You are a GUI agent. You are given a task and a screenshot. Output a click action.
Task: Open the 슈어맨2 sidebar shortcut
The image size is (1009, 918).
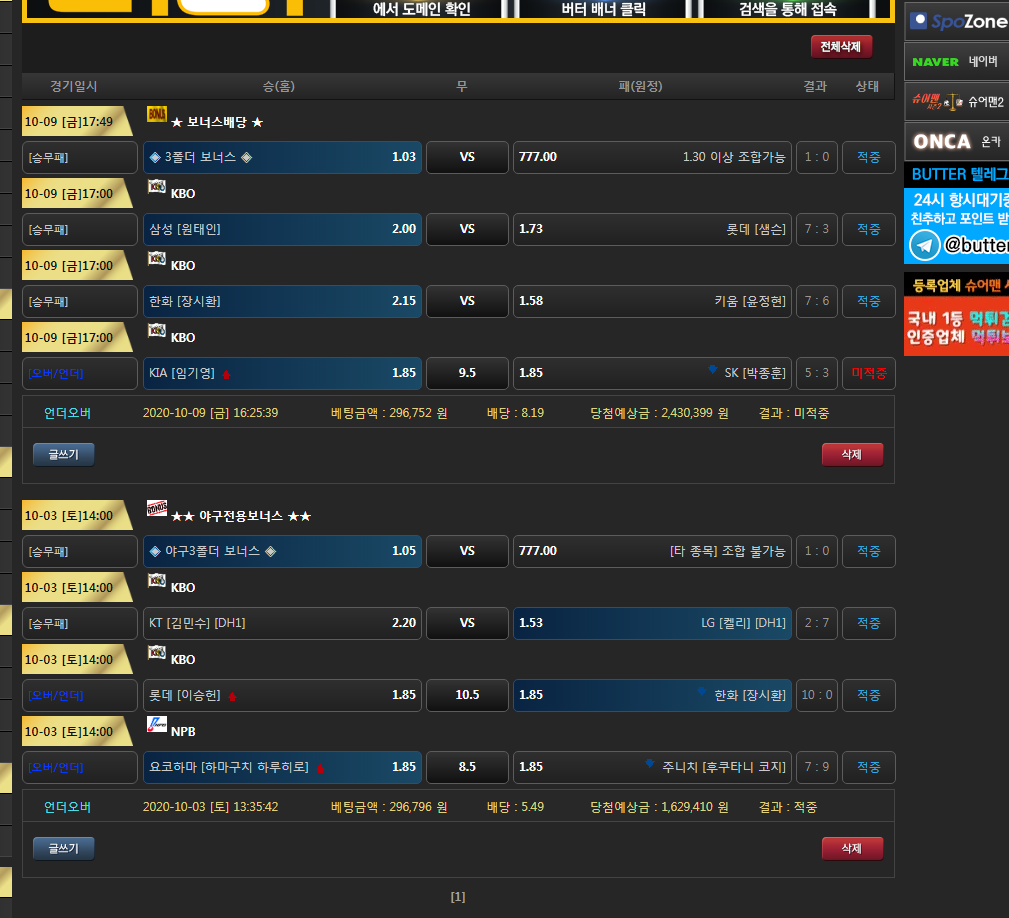click(956, 102)
